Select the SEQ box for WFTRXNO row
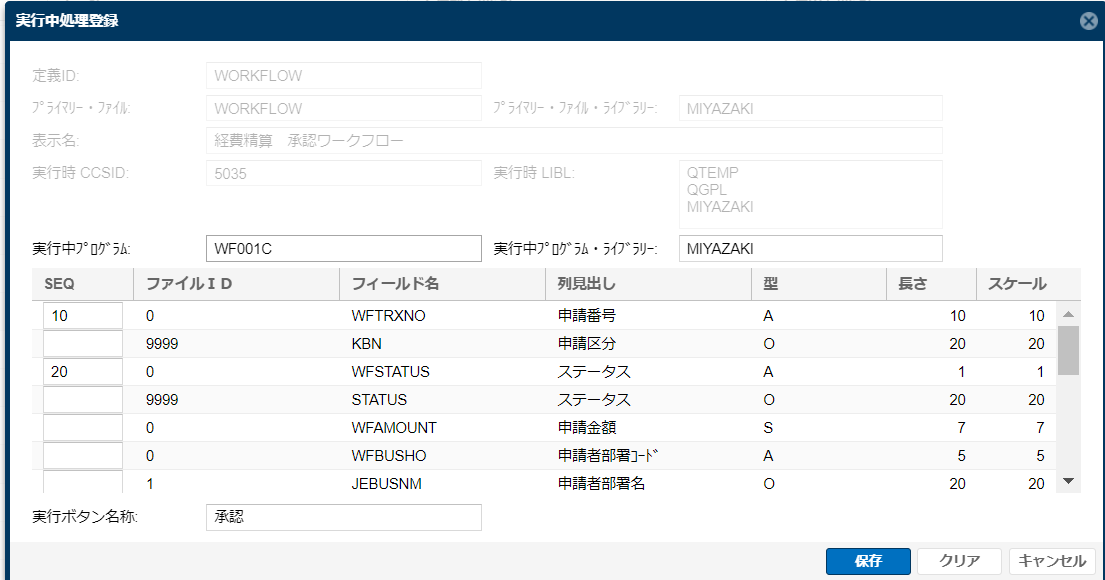This screenshot has height=580, width=1105. coord(82,316)
